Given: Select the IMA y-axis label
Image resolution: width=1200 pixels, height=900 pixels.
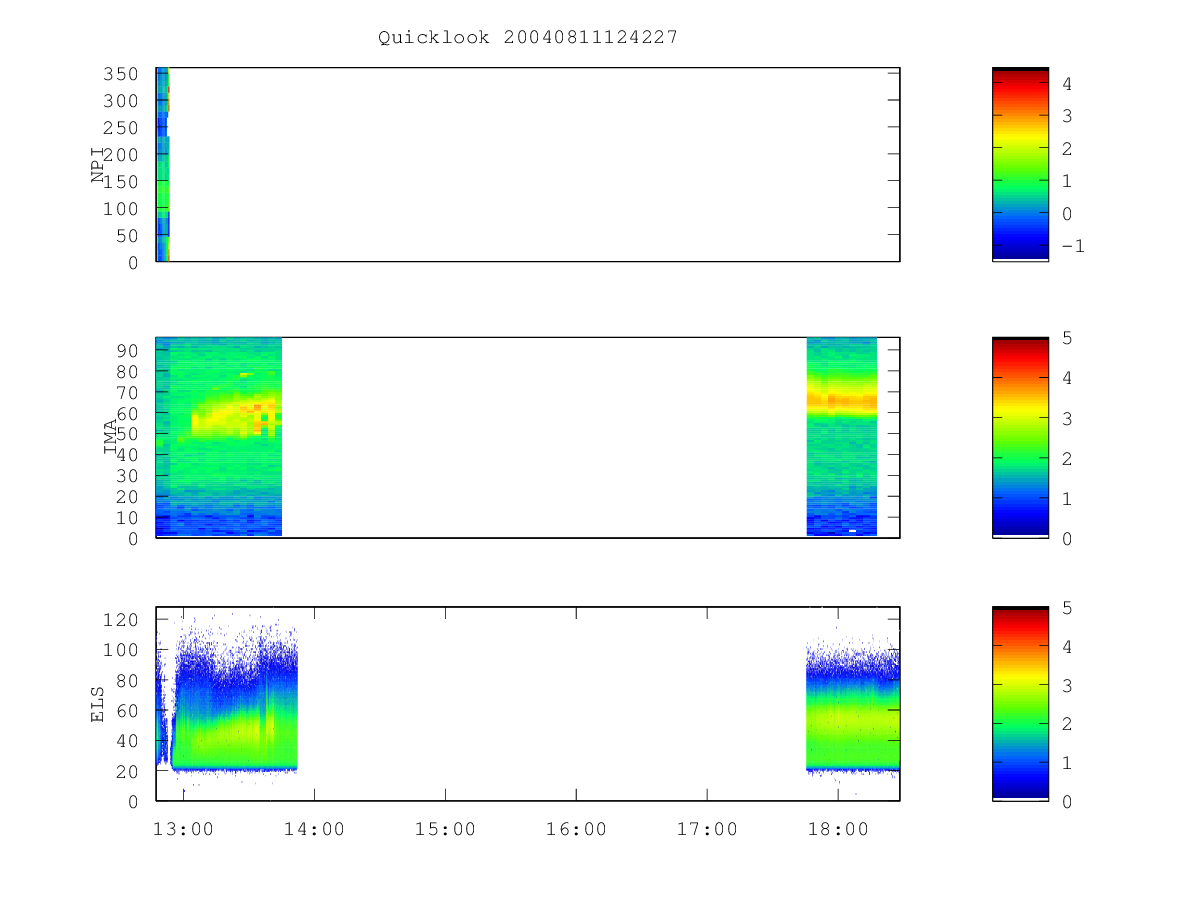Looking at the screenshot, I should coord(112,437).
